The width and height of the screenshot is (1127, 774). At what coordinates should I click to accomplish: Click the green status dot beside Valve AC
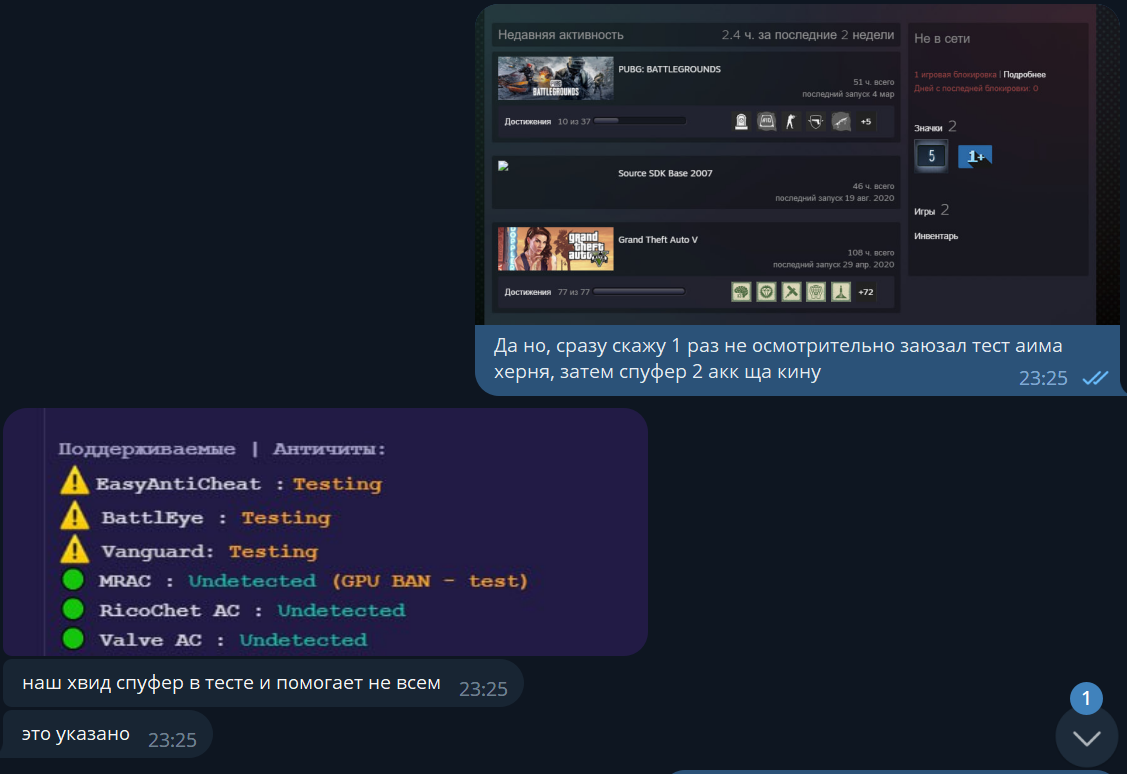click(73, 639)
